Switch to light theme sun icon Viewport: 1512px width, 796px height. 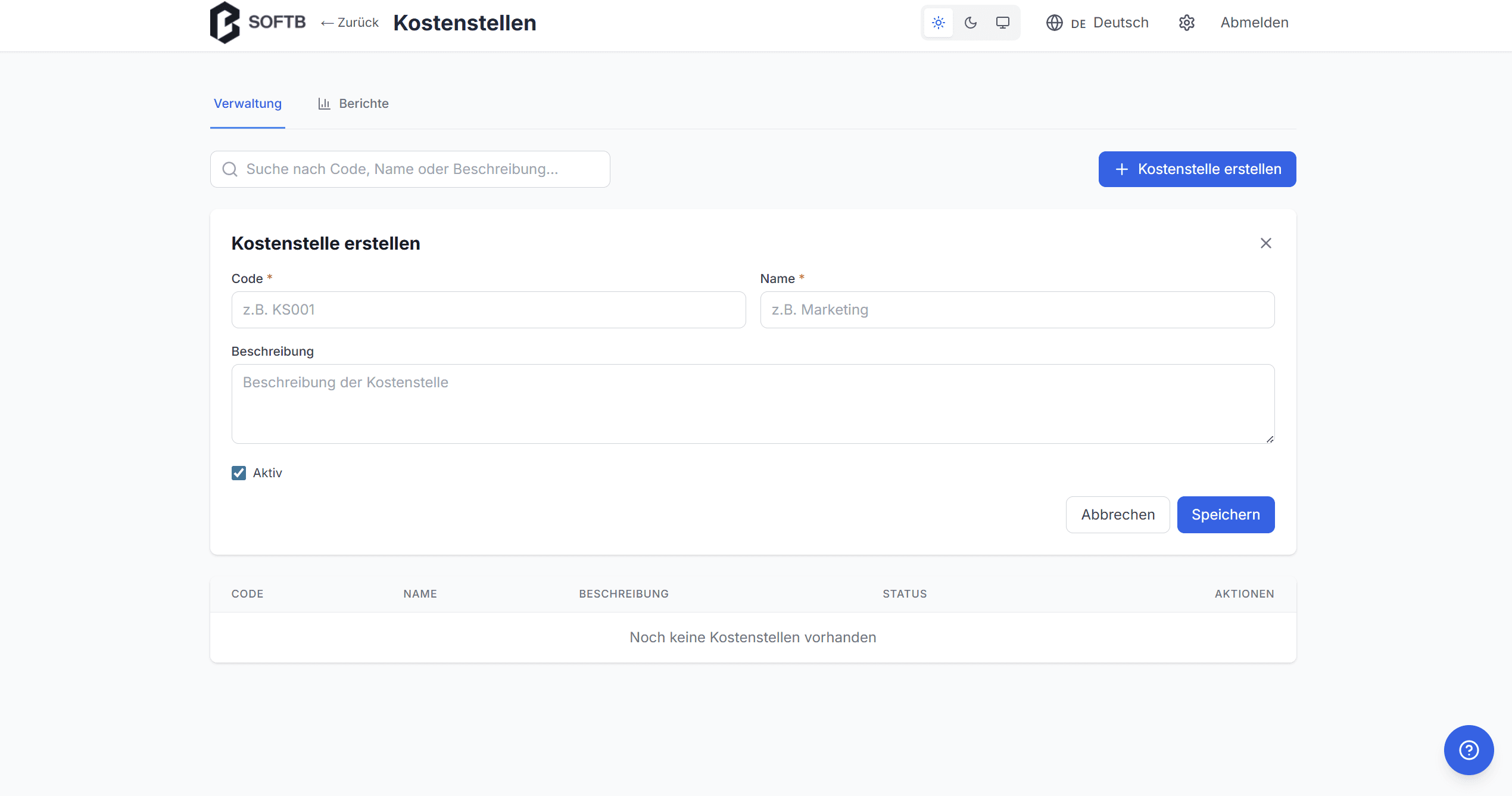939,23
